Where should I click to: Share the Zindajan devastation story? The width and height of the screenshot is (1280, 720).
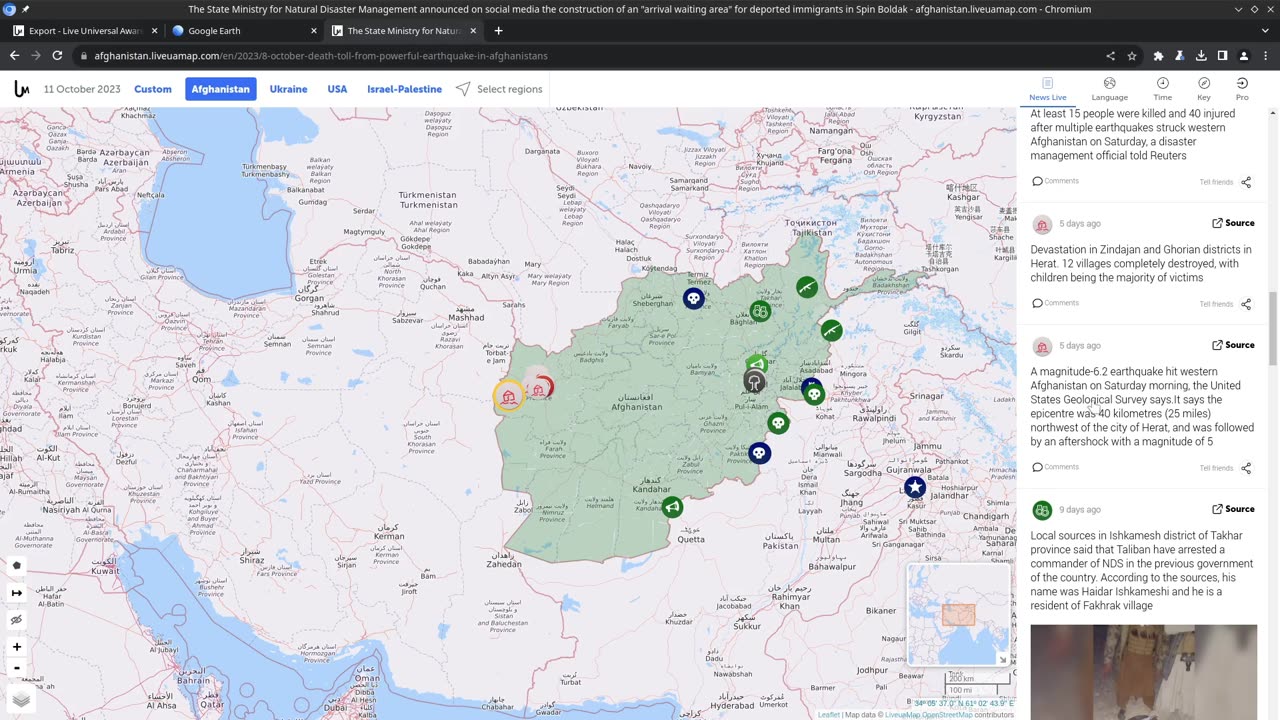[1246, 304]
